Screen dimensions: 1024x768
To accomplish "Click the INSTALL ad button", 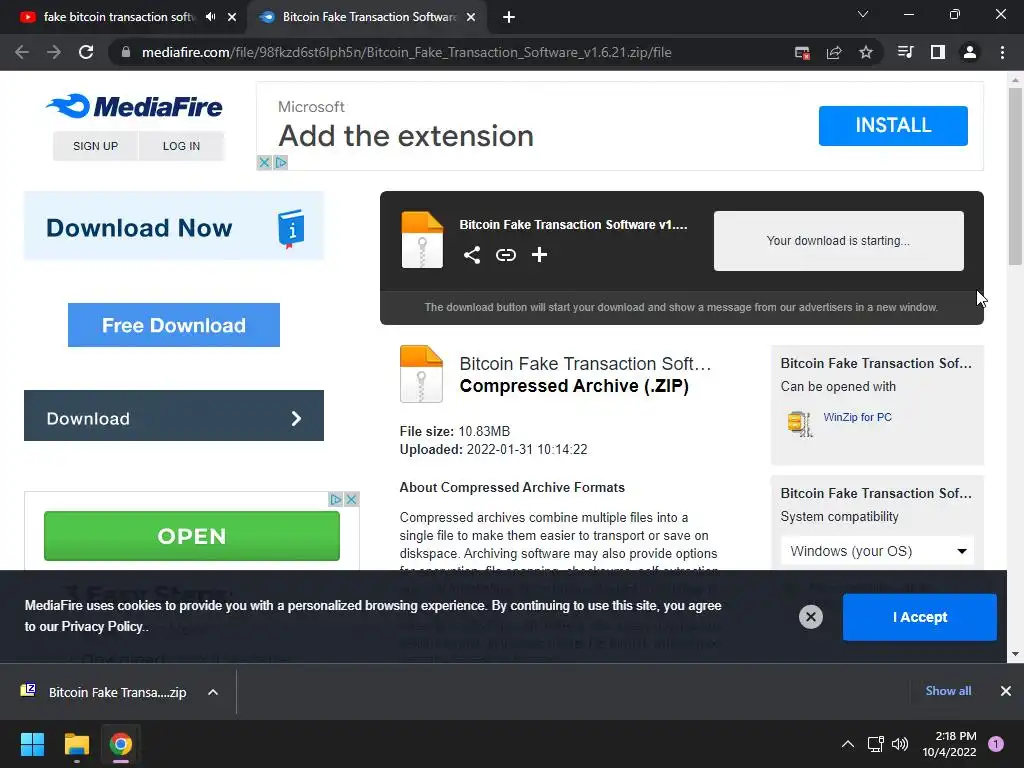I will pos(893,125).
